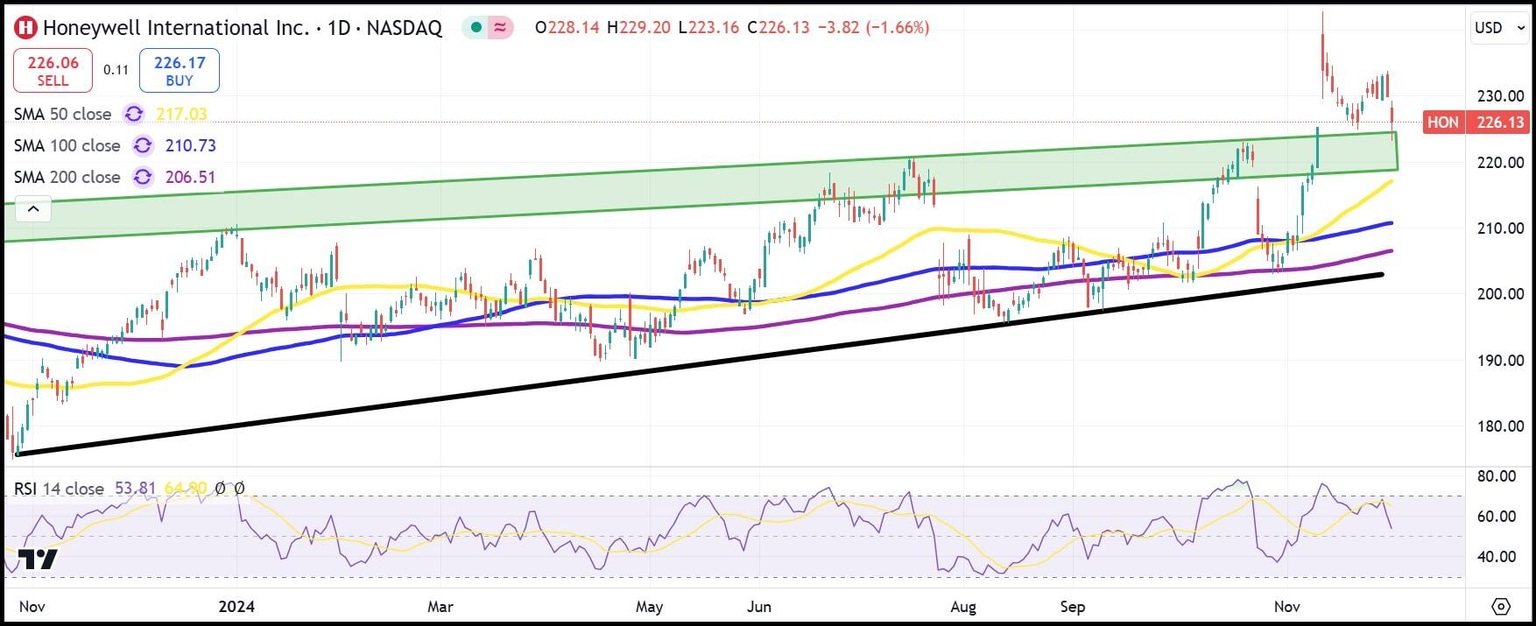Click the SELL 226.06 button
The width and height of the screenshot is (1536, 626).
[x=53, y=70]
